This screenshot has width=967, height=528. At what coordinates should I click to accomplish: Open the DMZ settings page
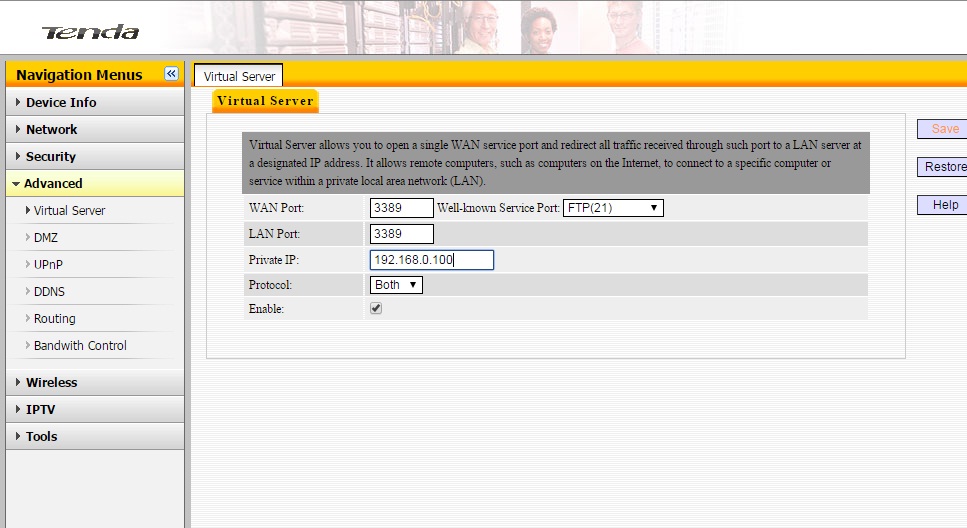click(x=46, y=237)
